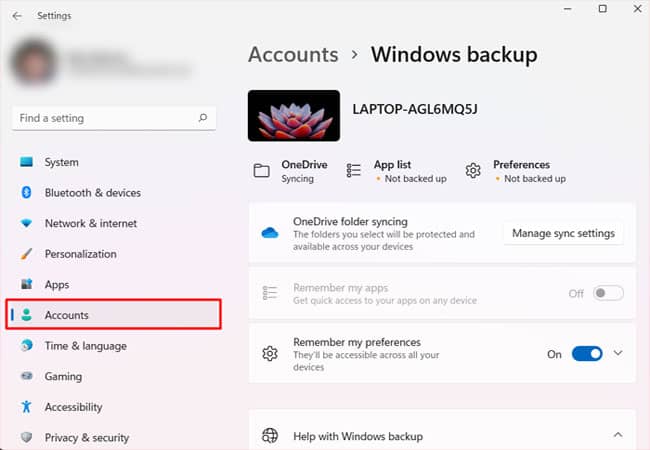Click the Gaming controller icon
650x450 pixels.
tap(27, 376)
